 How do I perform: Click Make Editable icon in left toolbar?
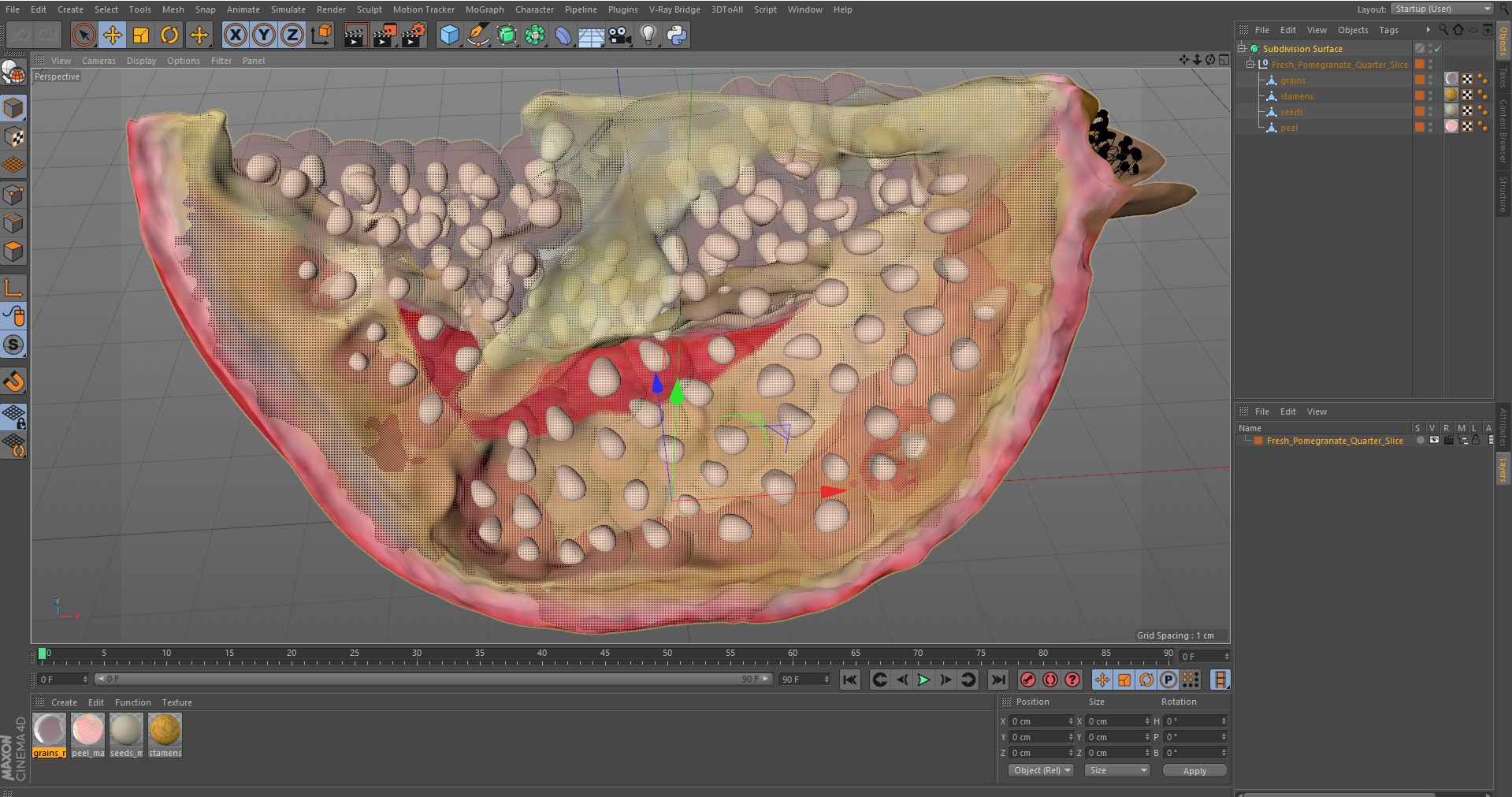click(13, 73)
